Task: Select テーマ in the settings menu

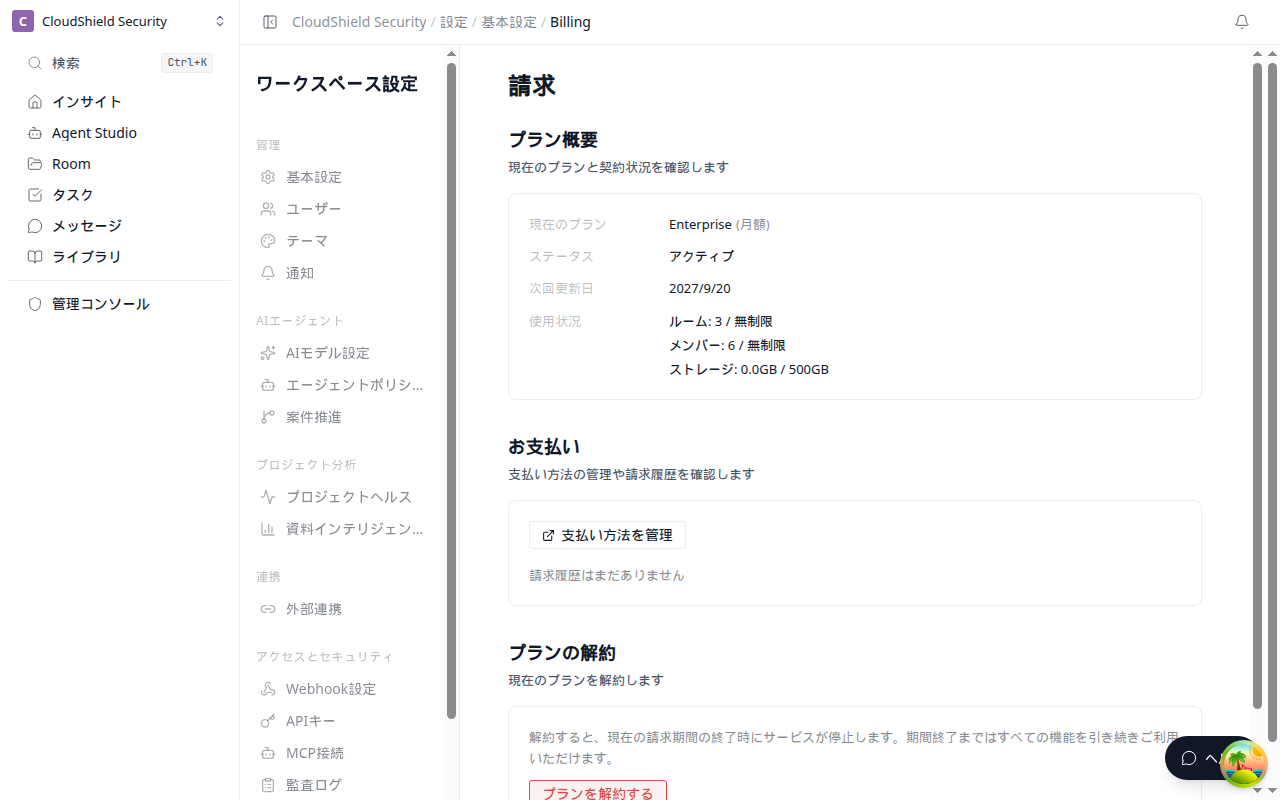Action: tap(342, 241)
